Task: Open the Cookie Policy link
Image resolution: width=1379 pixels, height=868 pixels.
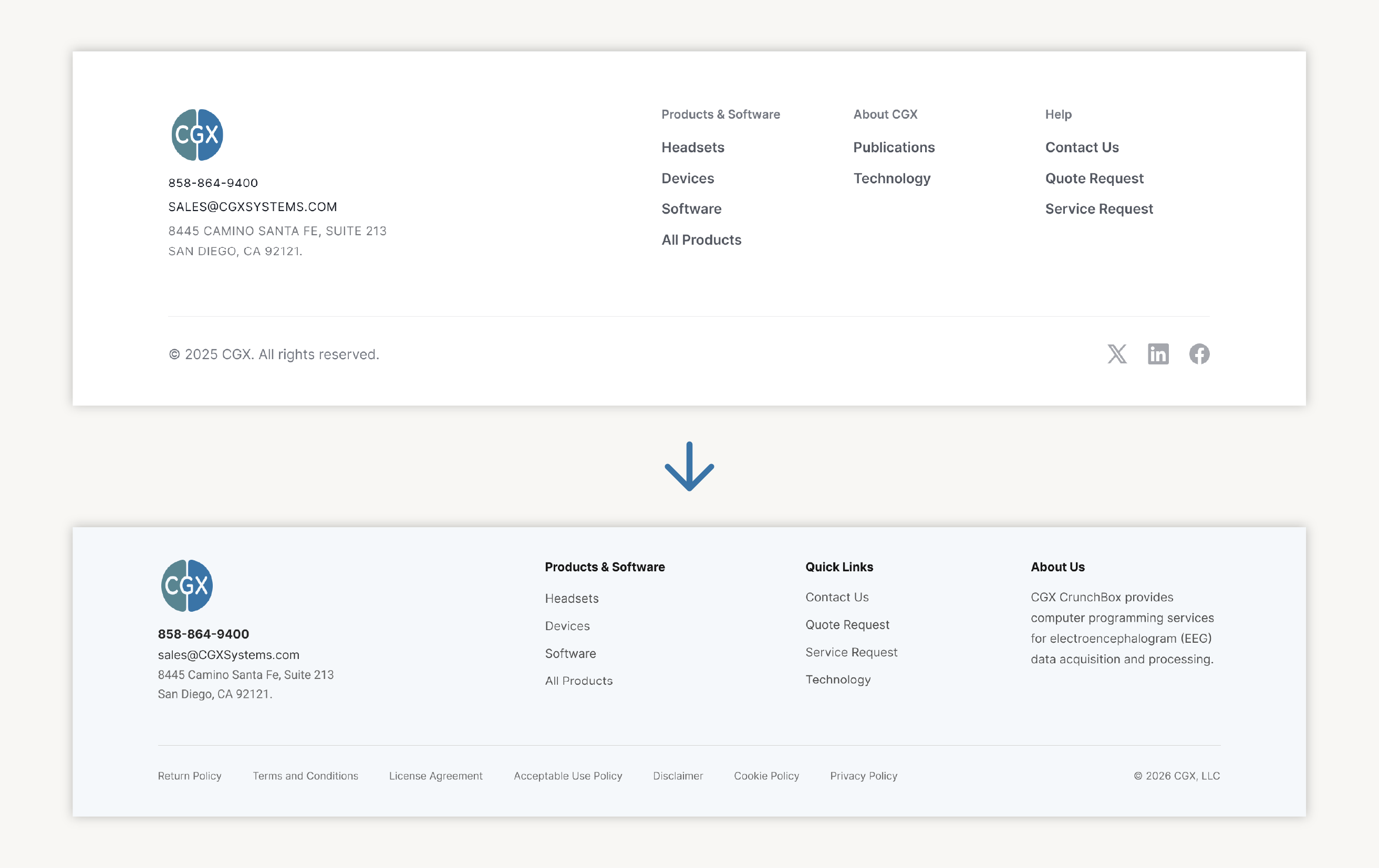Action: [766, 776]
